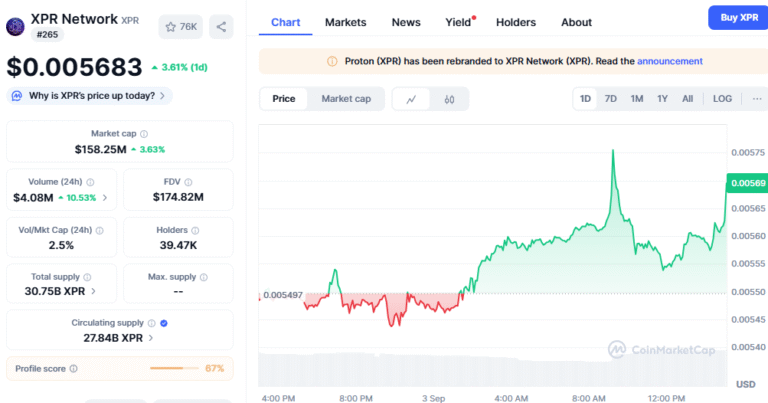Image resolution: width=768 pixels, height=403 pixels.
Task: Switch to line chart view icon
Action: click(412, 99)
